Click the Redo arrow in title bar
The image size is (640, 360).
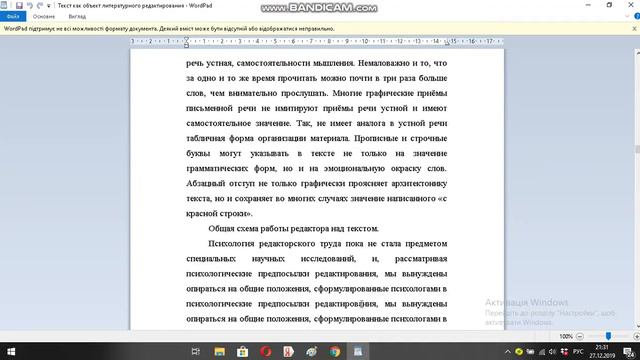40,5
